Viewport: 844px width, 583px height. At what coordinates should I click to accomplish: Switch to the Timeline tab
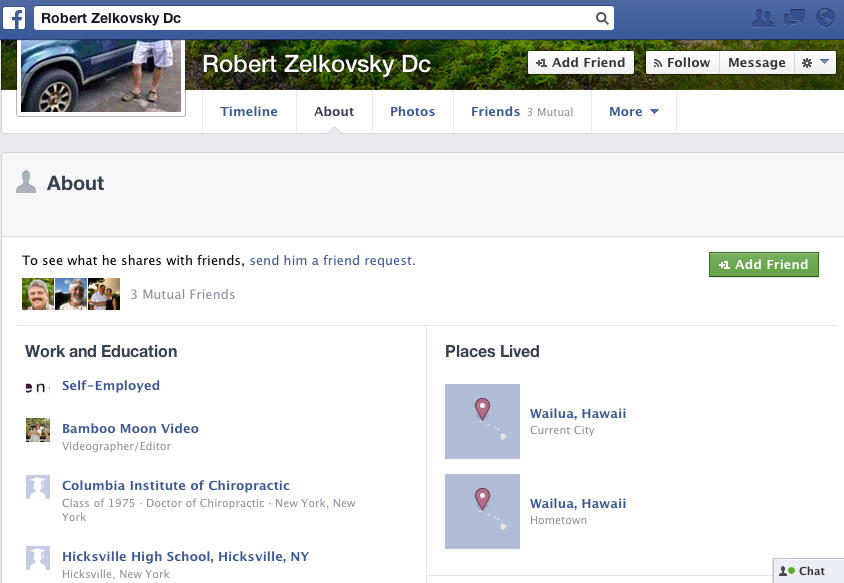coord(249,112)
